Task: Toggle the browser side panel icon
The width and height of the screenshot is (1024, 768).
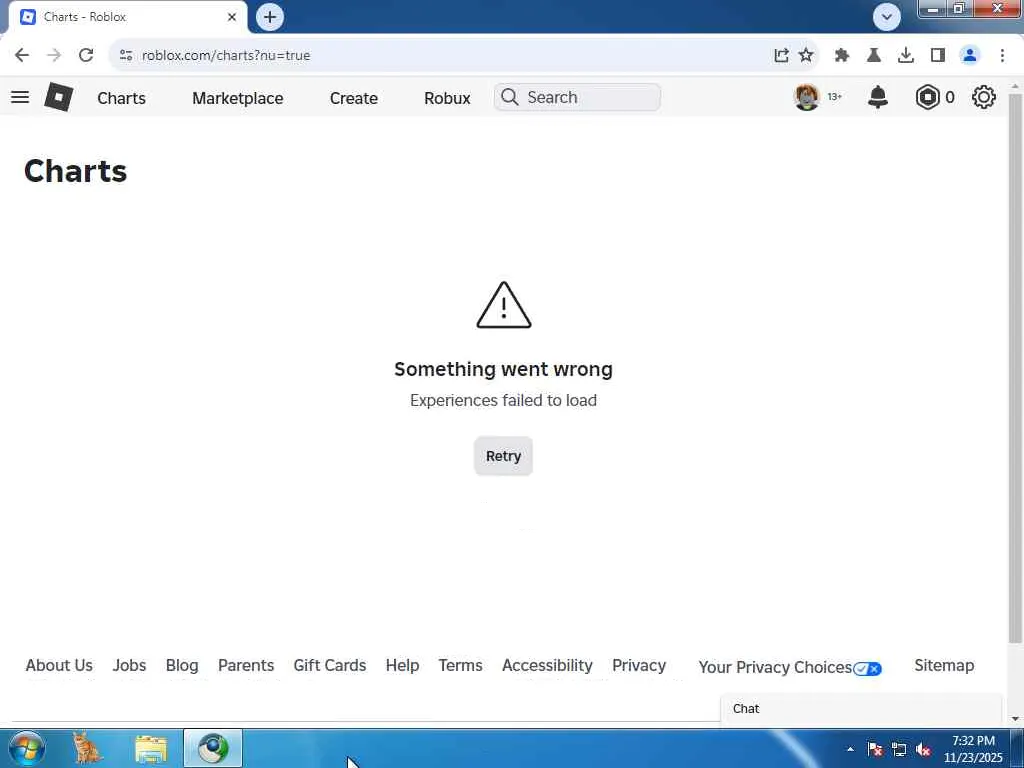Action: (938, 55)
